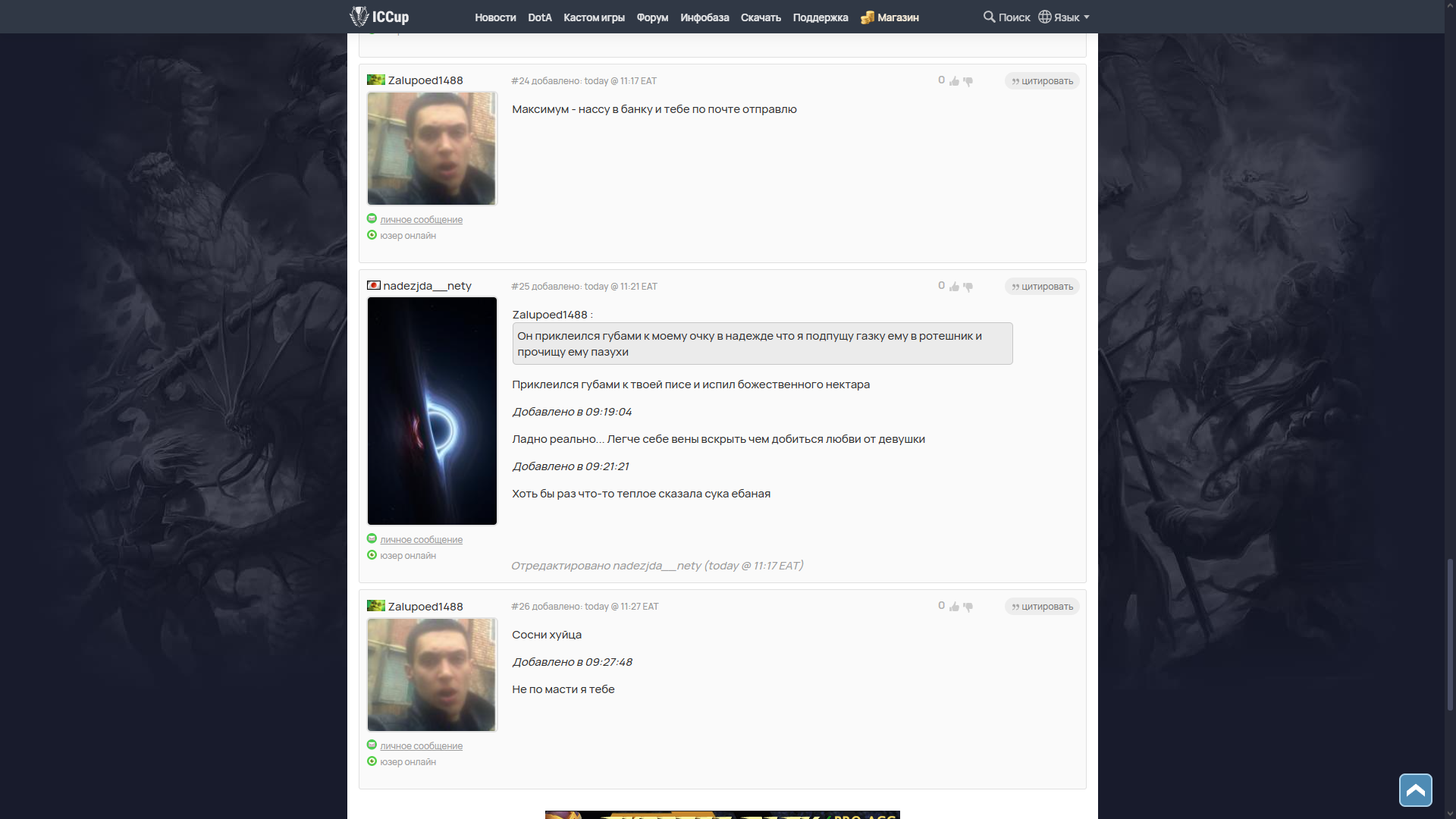Click the ICCup logo in header

(x=379, y=17)
